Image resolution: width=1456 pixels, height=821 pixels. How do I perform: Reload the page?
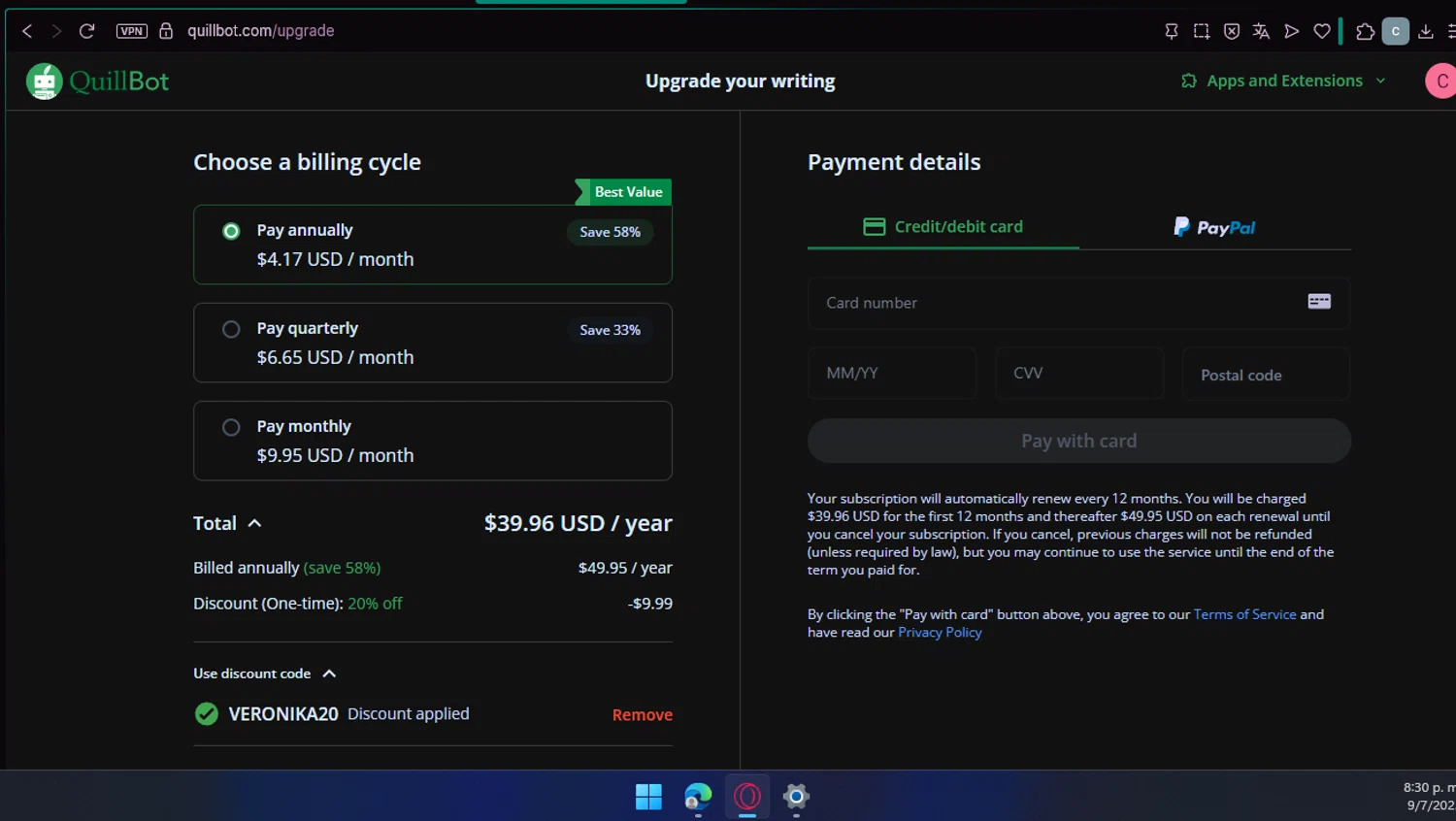86,31
